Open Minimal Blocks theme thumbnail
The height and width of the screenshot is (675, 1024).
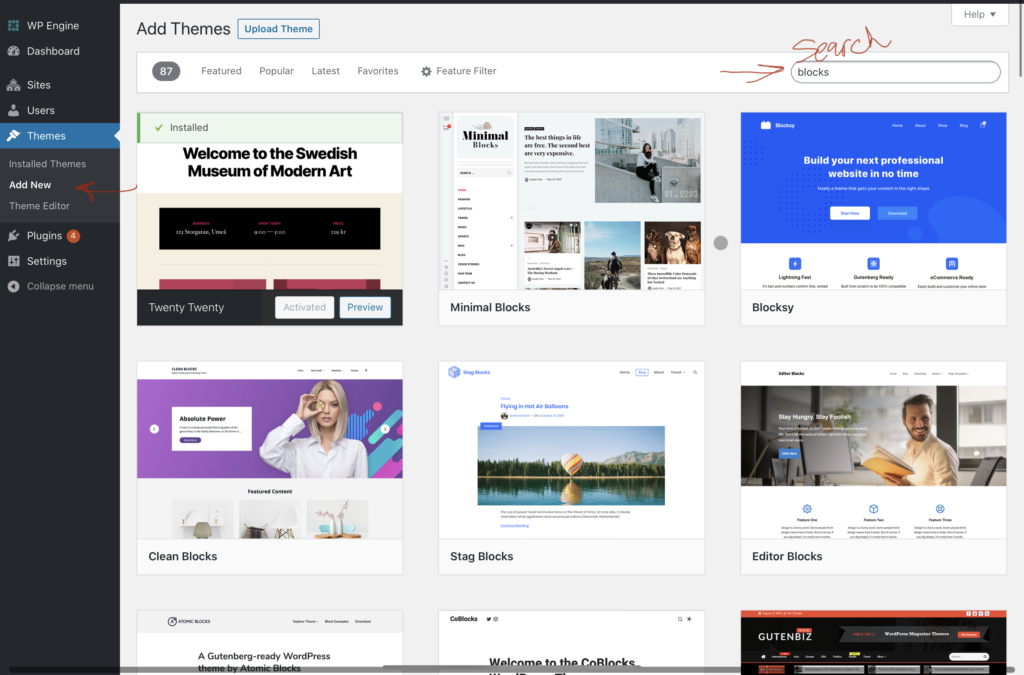571,201
